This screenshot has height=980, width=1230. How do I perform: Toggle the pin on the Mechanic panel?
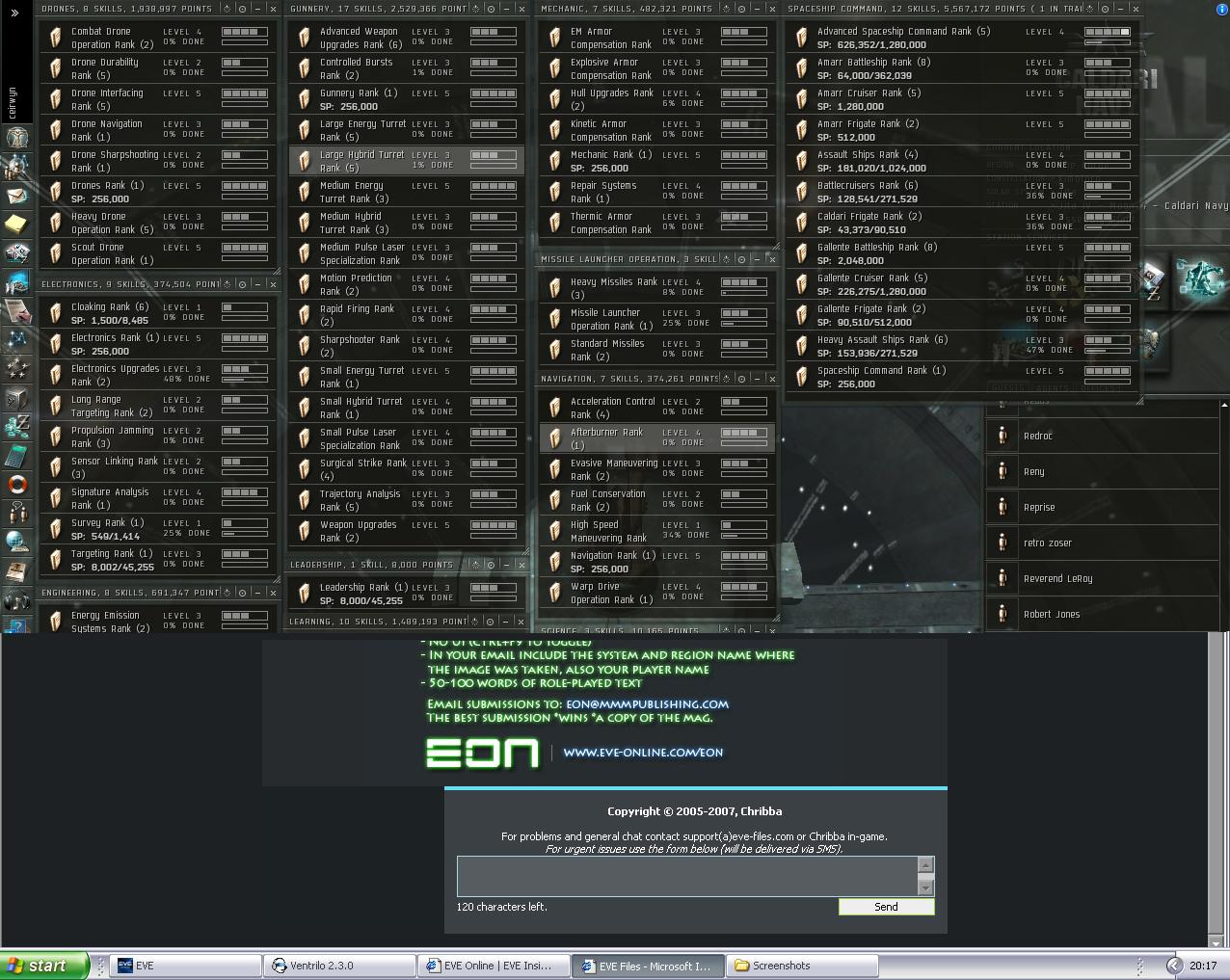(726, 8)
